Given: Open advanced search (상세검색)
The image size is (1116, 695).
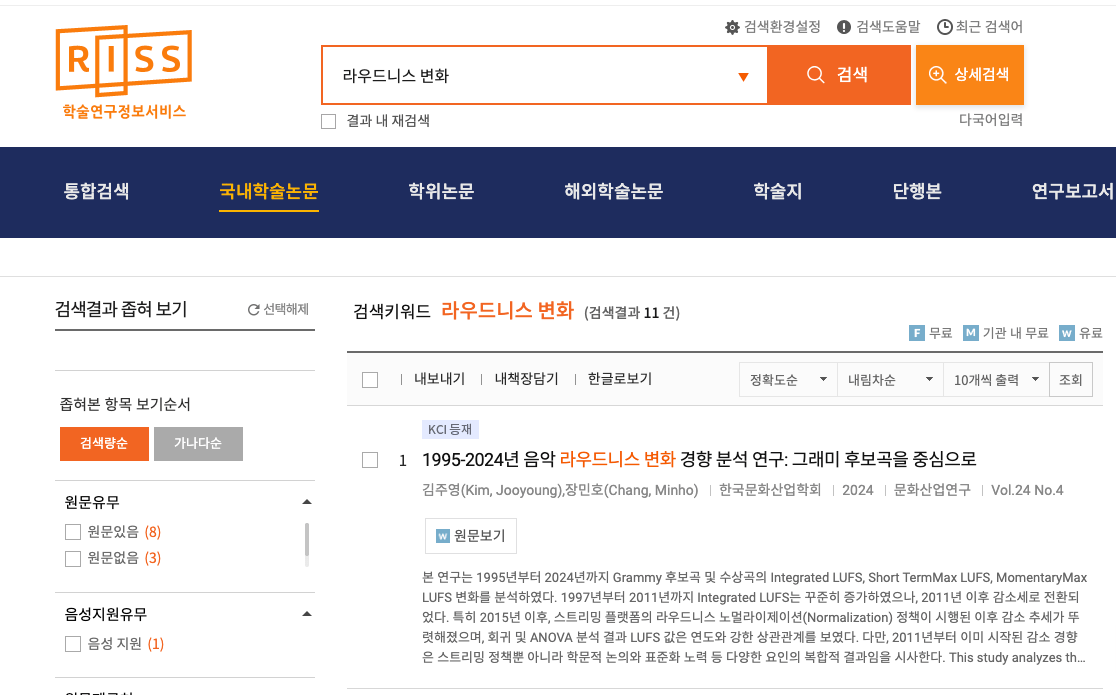Looking at the screenshot, I should 969,75.
